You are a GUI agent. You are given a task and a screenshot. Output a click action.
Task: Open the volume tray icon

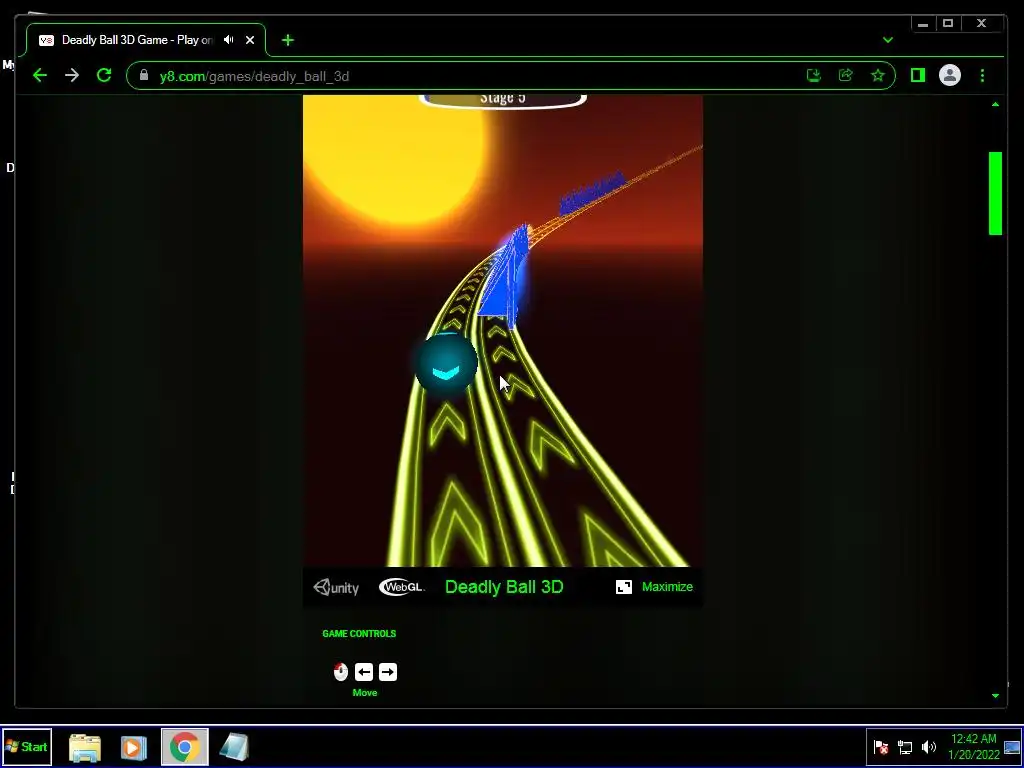click(x=929, y=747)
